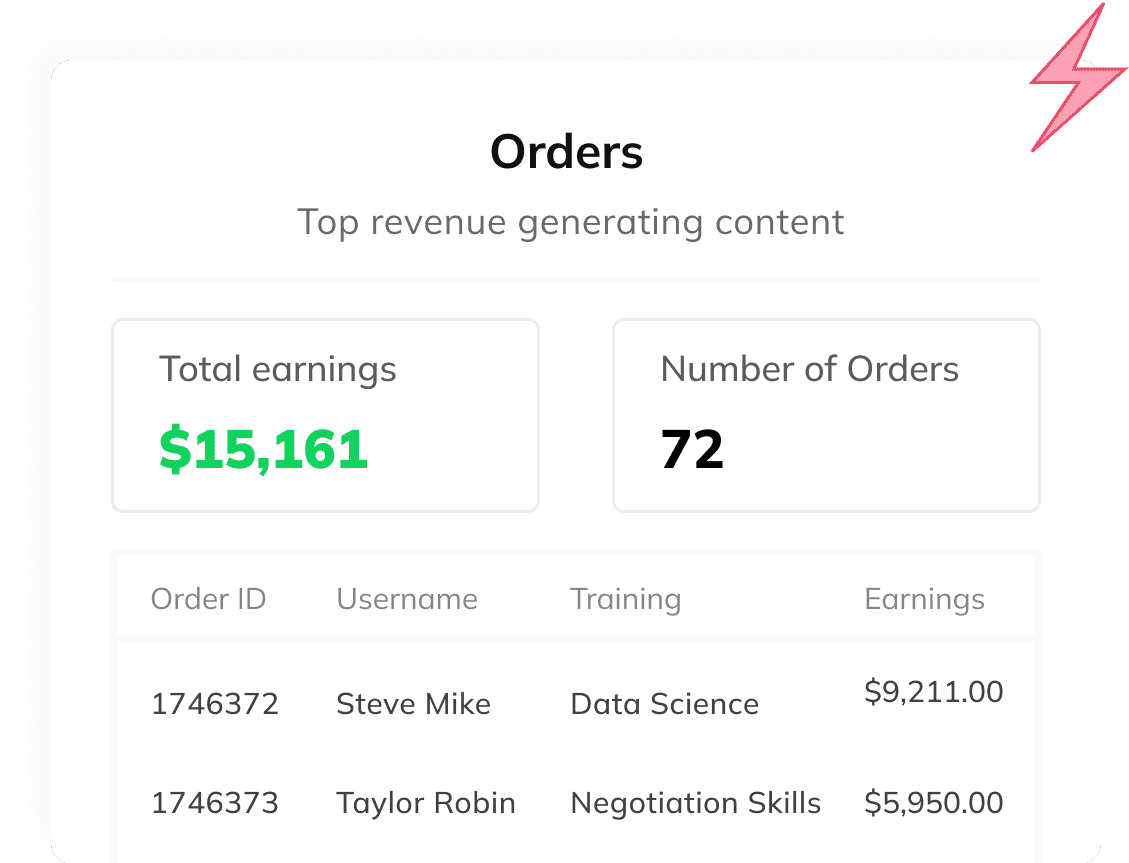The image size is (1129, 863).
Task: Click the $9,211.00 earnings value
Action: pos(933,692)
